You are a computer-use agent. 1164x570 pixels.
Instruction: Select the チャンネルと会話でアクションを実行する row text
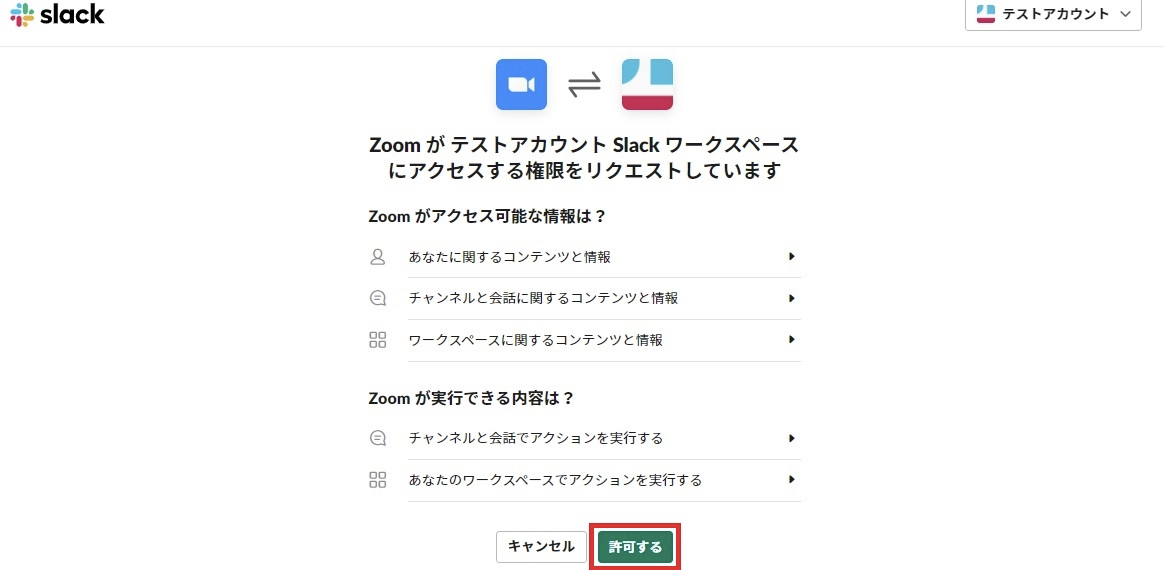pyautogui.click(x=535, y=438)
